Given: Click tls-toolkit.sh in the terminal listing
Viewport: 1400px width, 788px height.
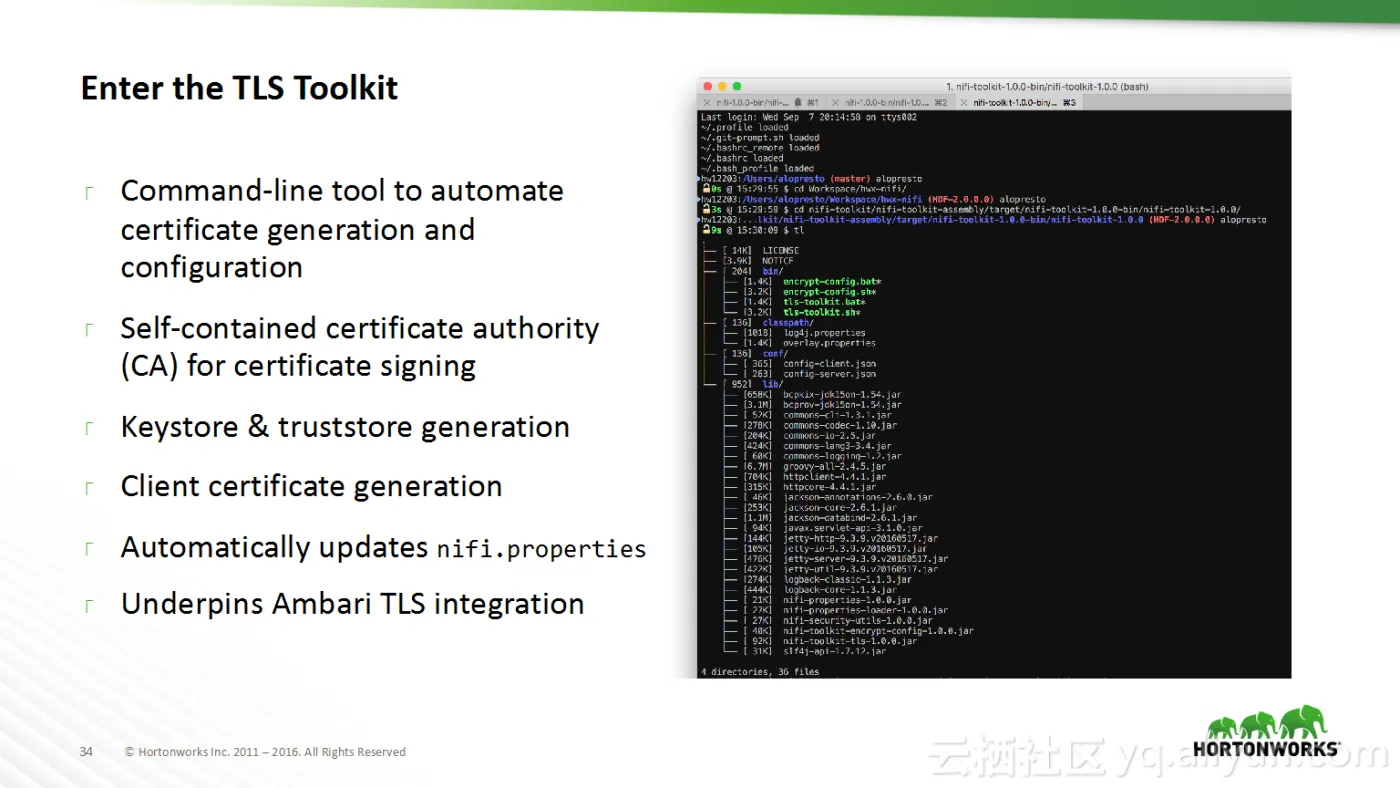Looking at the screenshot, I should pos(822,312).
